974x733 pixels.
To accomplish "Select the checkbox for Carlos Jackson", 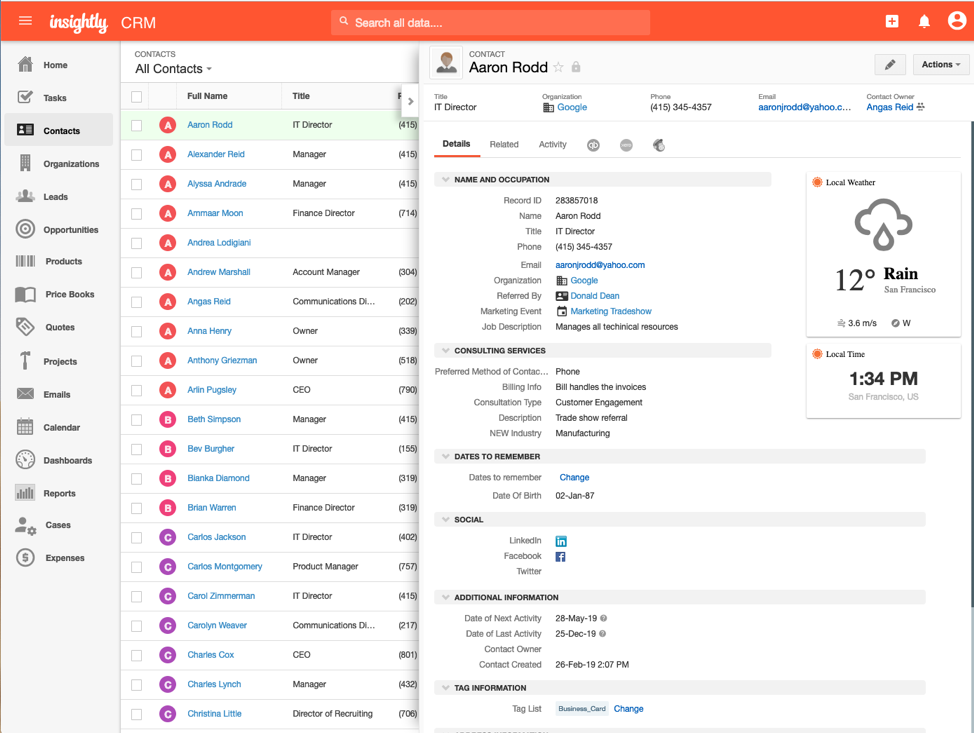I will (x=137, y=536).
